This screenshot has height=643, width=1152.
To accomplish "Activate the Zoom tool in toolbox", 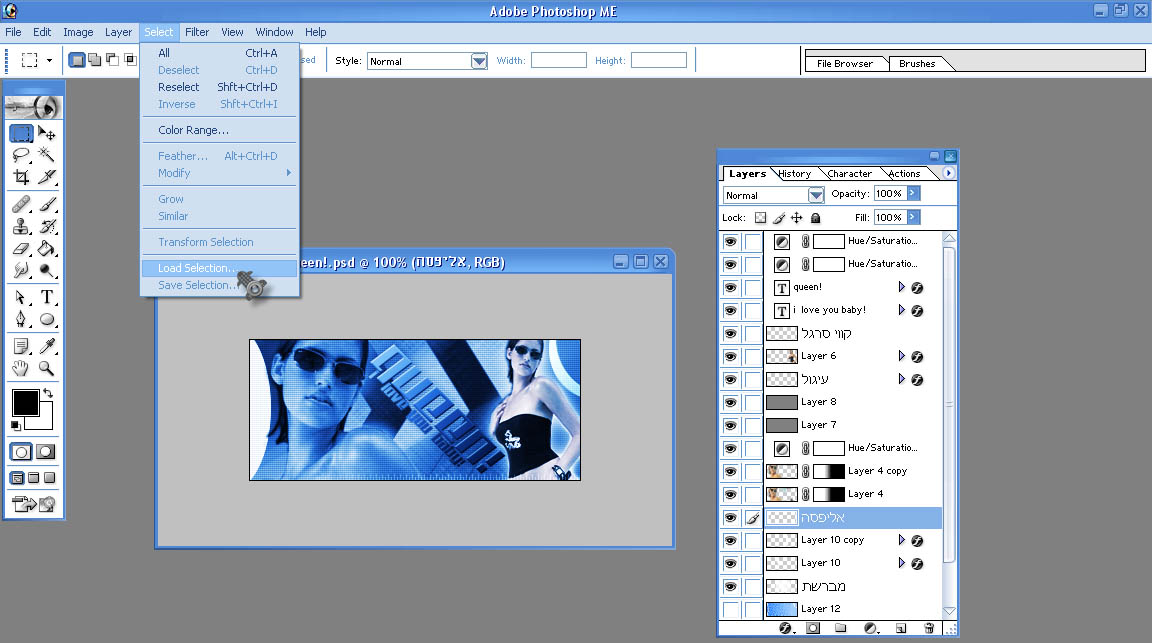I will [x=47, y=368].
